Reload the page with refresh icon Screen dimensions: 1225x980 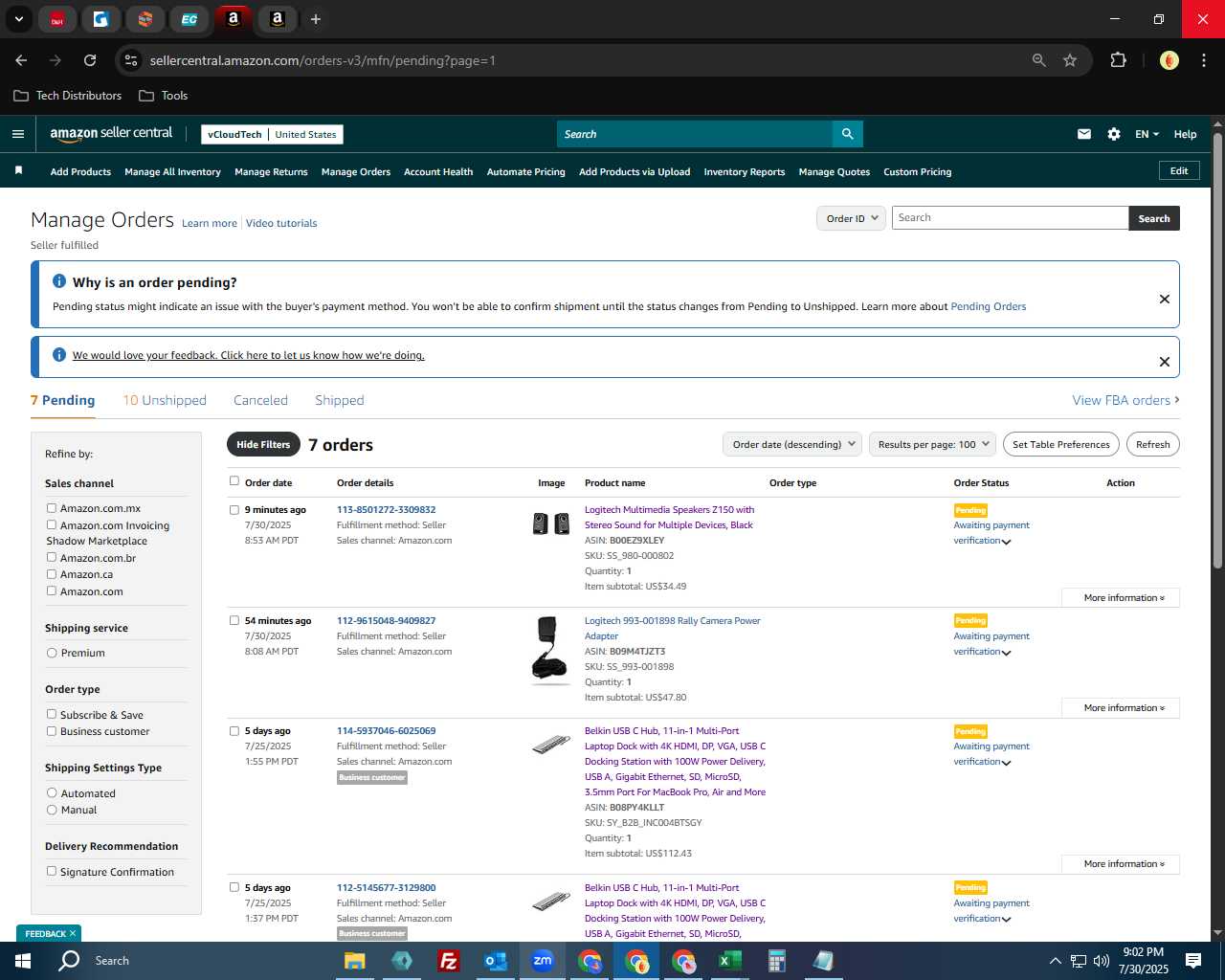[x=90, y=60]
